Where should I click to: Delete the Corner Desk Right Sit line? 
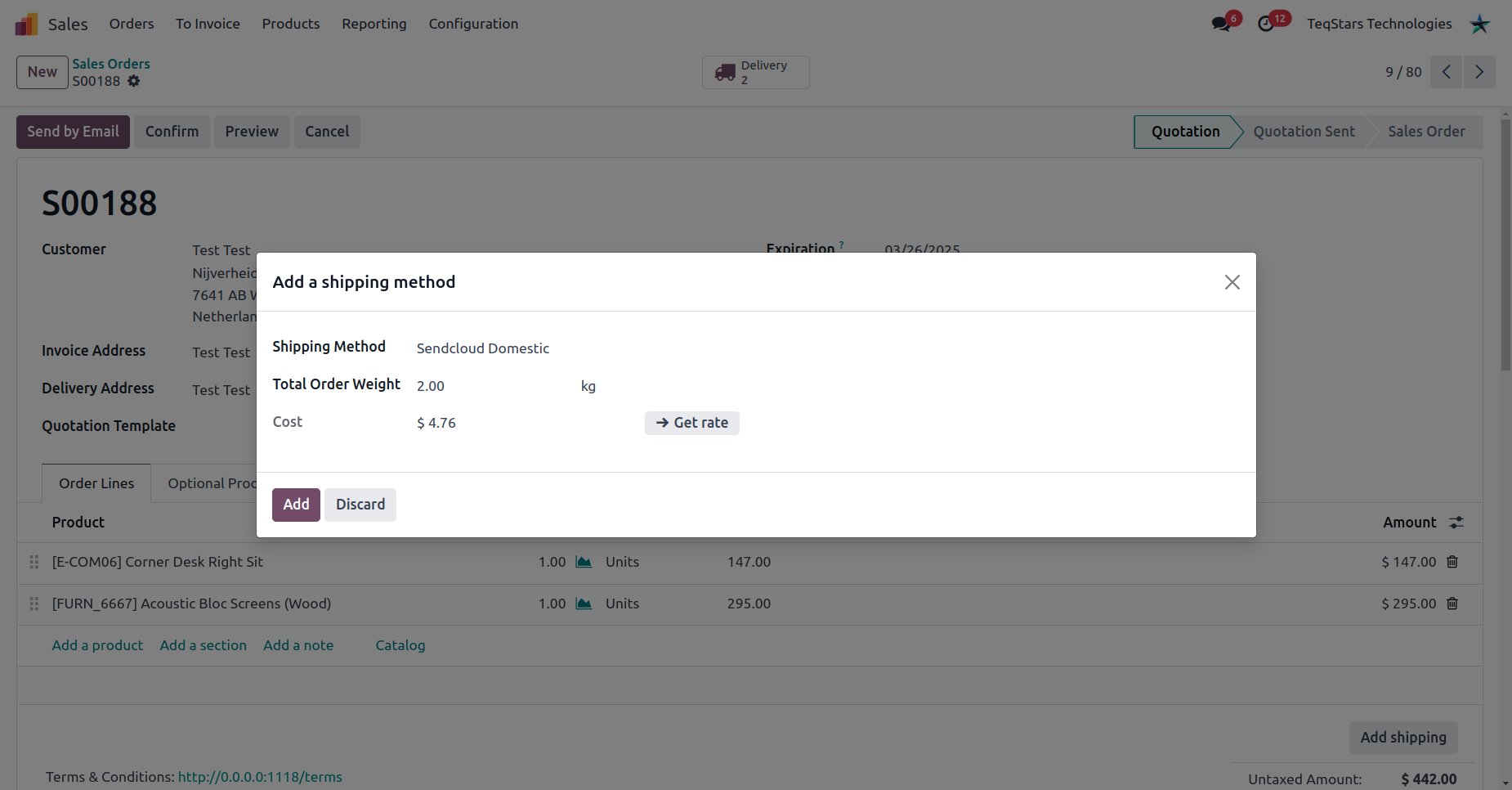pos(1452,562)
